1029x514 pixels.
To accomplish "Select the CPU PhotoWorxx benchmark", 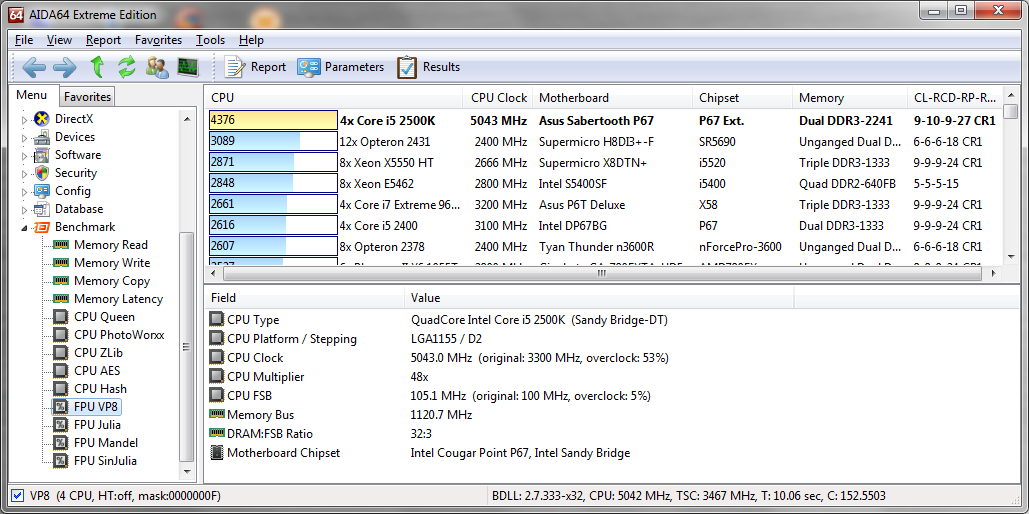I will tap(109, 335).
